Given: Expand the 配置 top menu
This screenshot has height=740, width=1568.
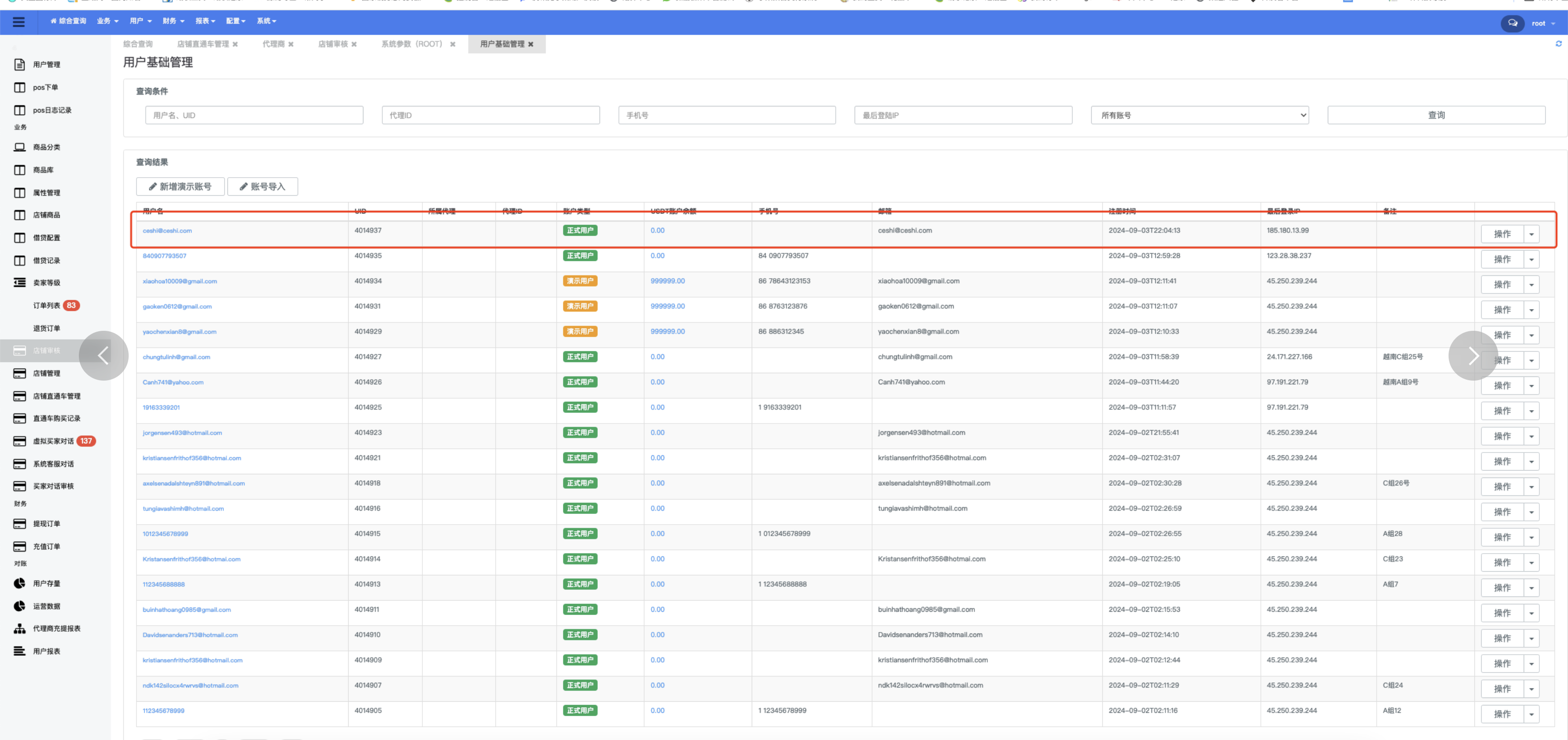Looking at the screenshot, I should click(236, 21).
